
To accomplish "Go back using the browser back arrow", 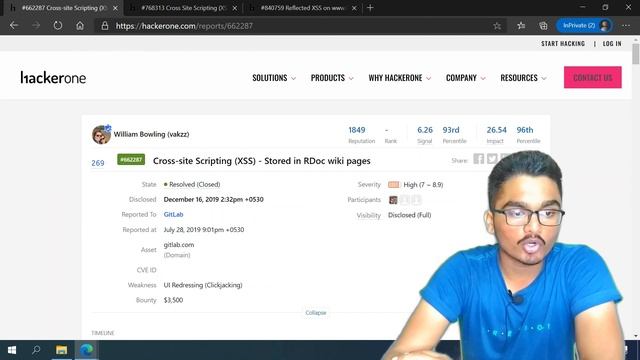I will coord(14,25).
